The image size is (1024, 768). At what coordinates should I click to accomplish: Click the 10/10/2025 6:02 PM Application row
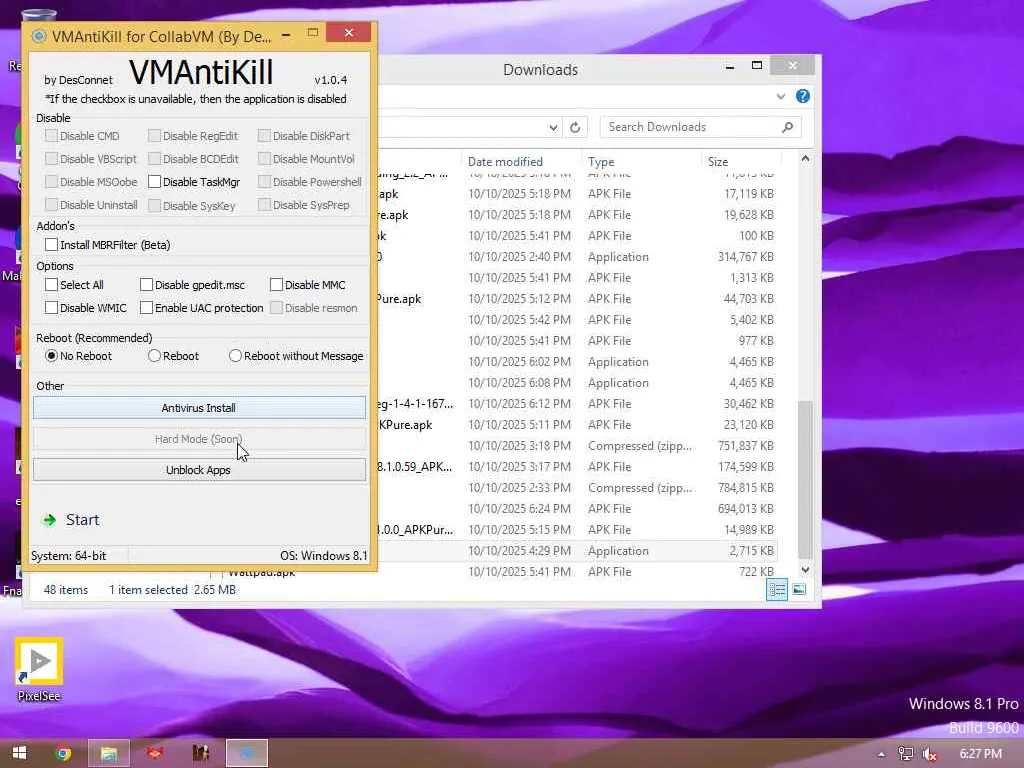pyautogui.click(x=578, y=362)
